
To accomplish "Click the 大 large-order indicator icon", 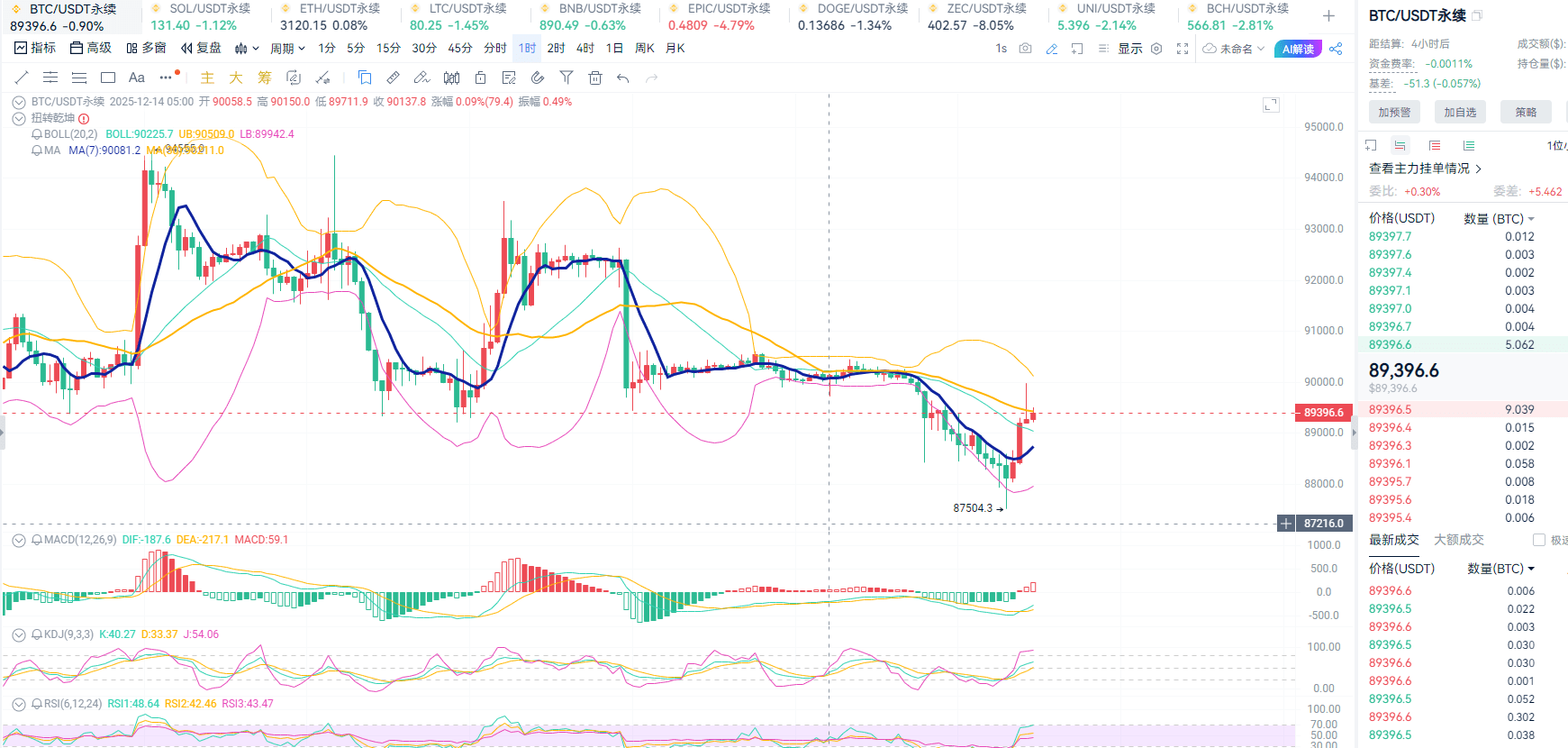I will point(236,78).
